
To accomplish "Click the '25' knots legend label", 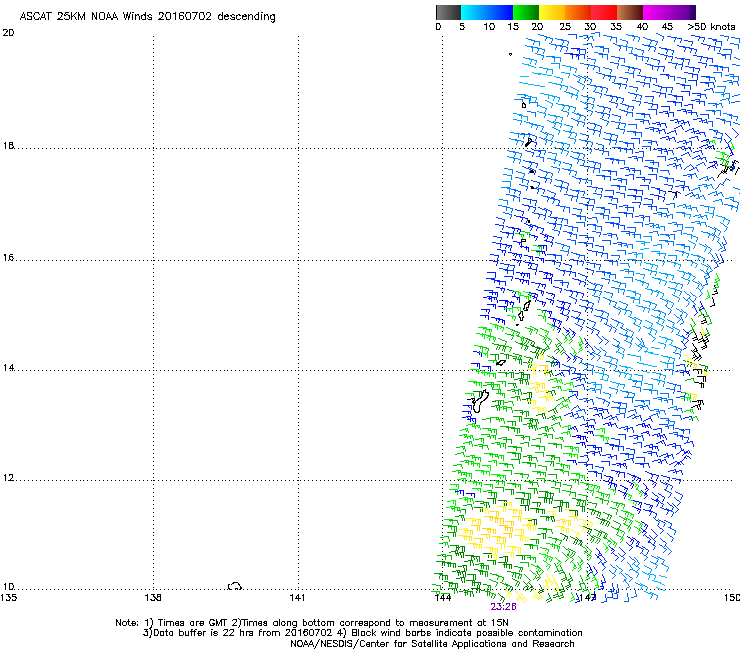I will click(565, 27).
